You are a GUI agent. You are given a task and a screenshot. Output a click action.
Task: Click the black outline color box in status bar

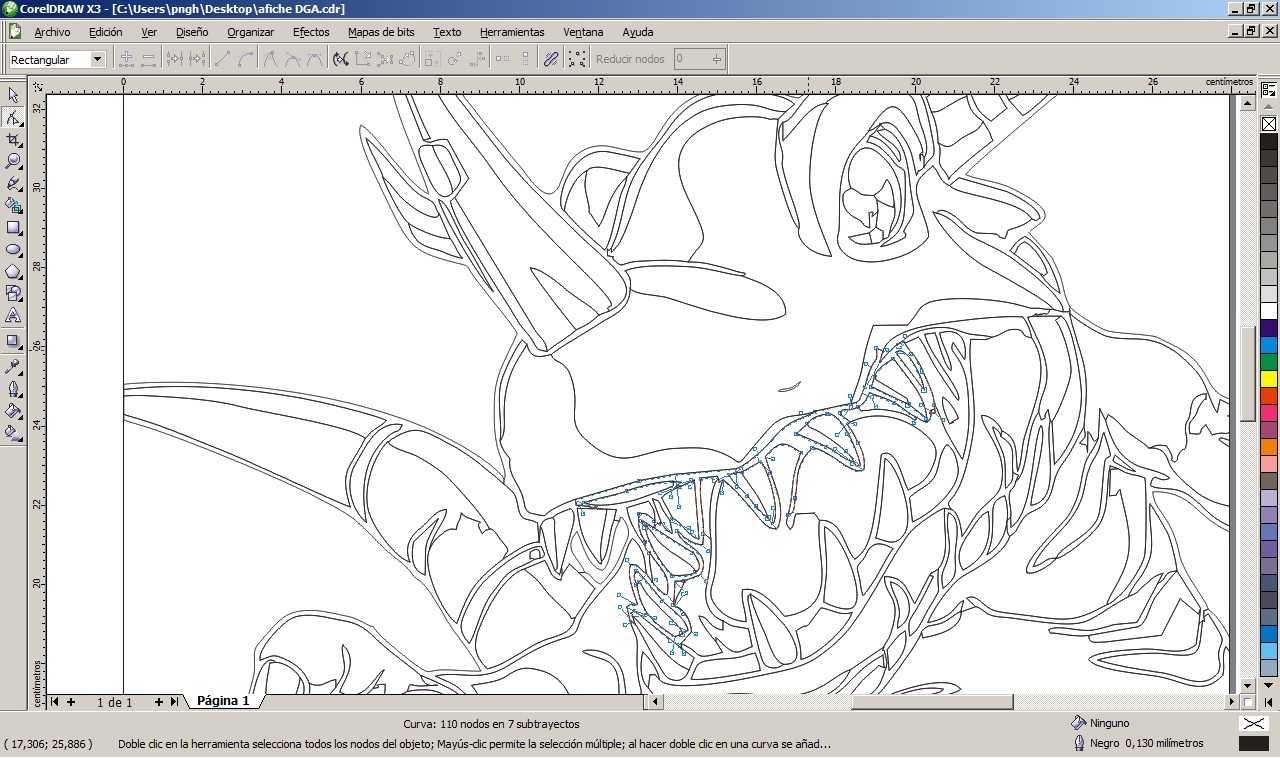tap(1253, 743)
